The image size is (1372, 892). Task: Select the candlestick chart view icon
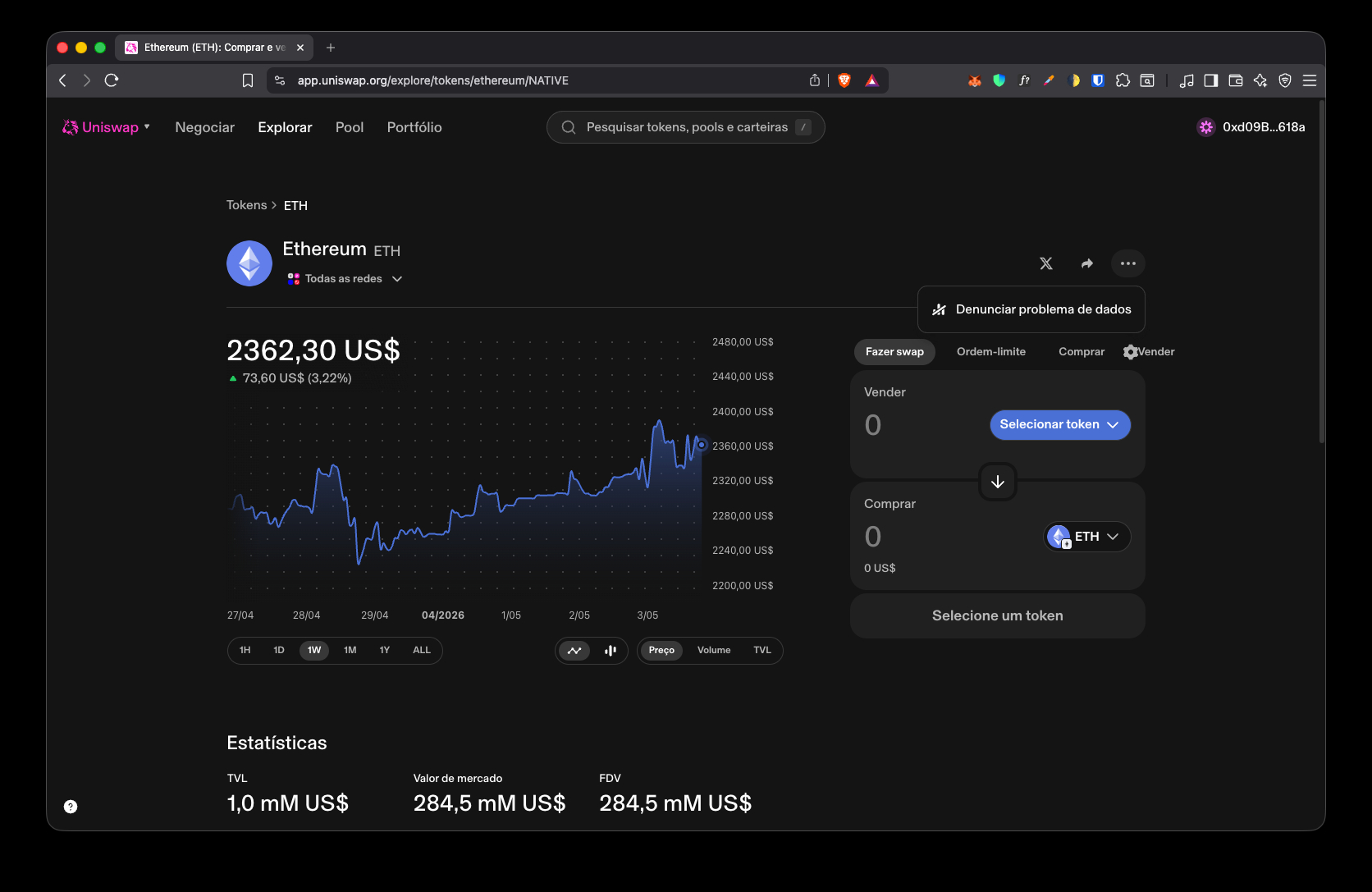click(611, 651)
